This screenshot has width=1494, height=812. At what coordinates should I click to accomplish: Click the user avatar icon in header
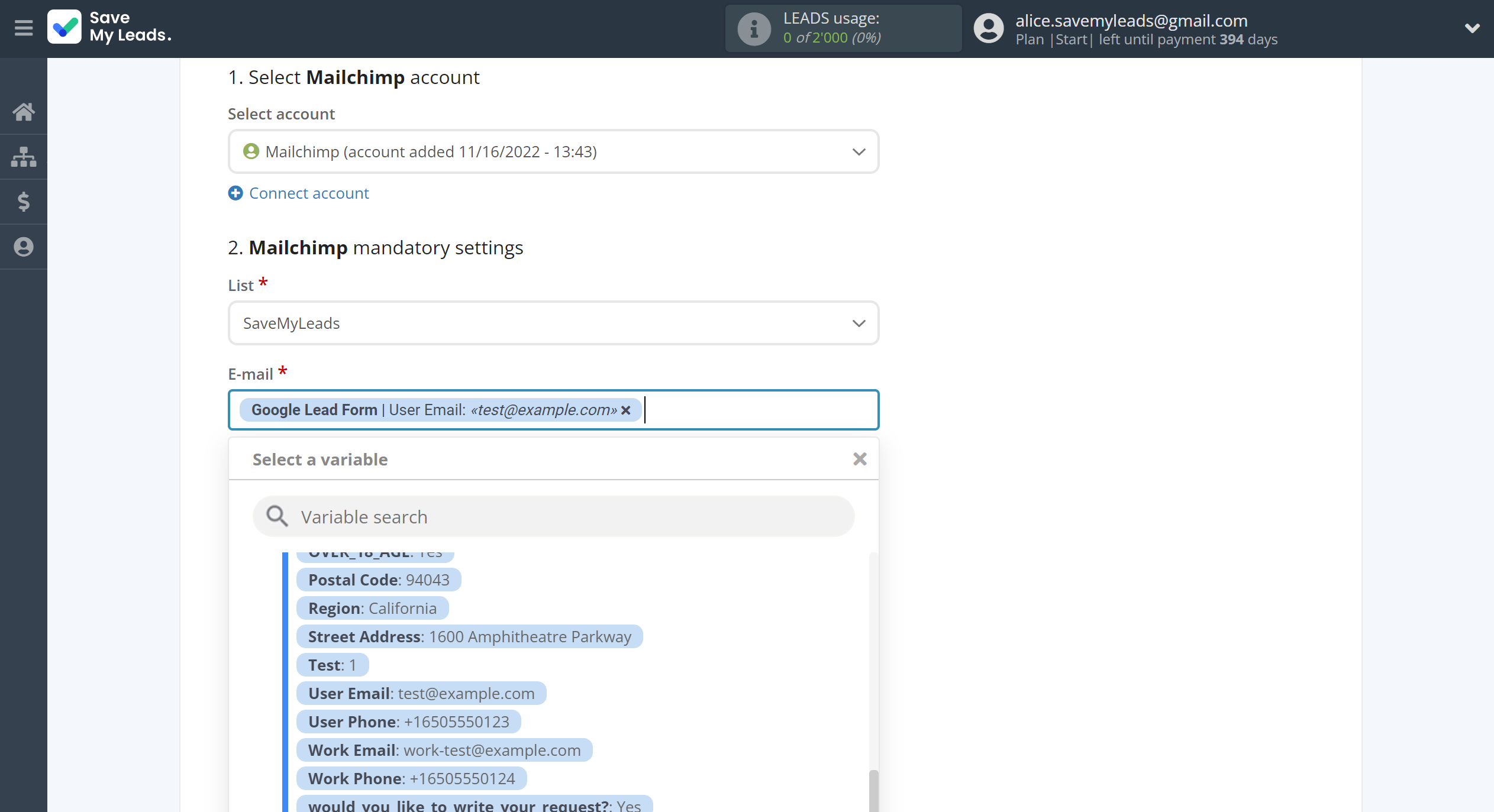(989, 28)
